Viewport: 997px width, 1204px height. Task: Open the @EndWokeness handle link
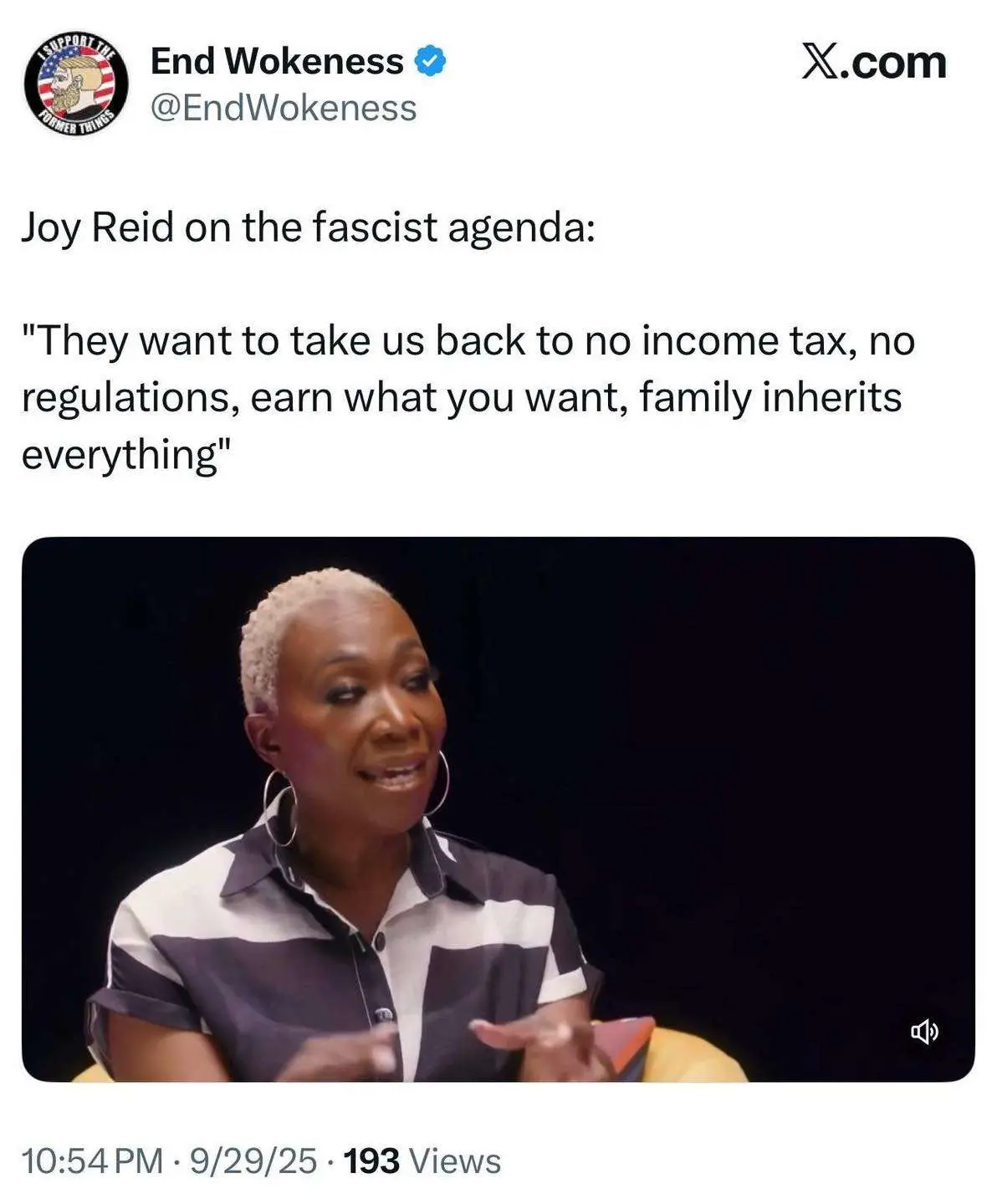[x=284, y=108]
